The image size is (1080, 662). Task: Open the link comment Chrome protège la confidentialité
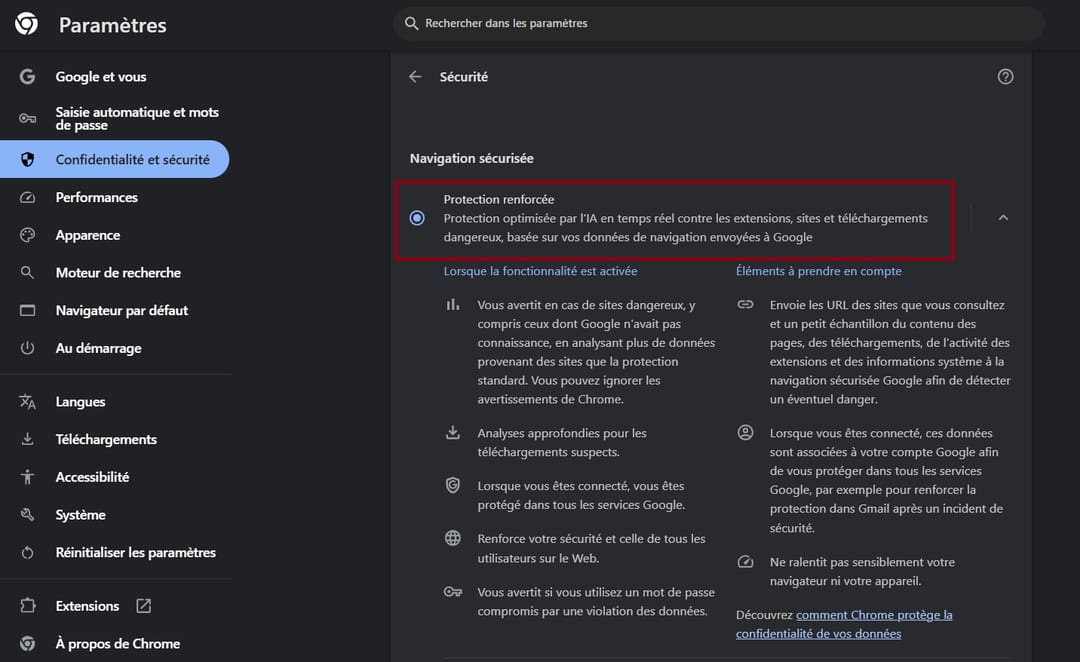844,624
